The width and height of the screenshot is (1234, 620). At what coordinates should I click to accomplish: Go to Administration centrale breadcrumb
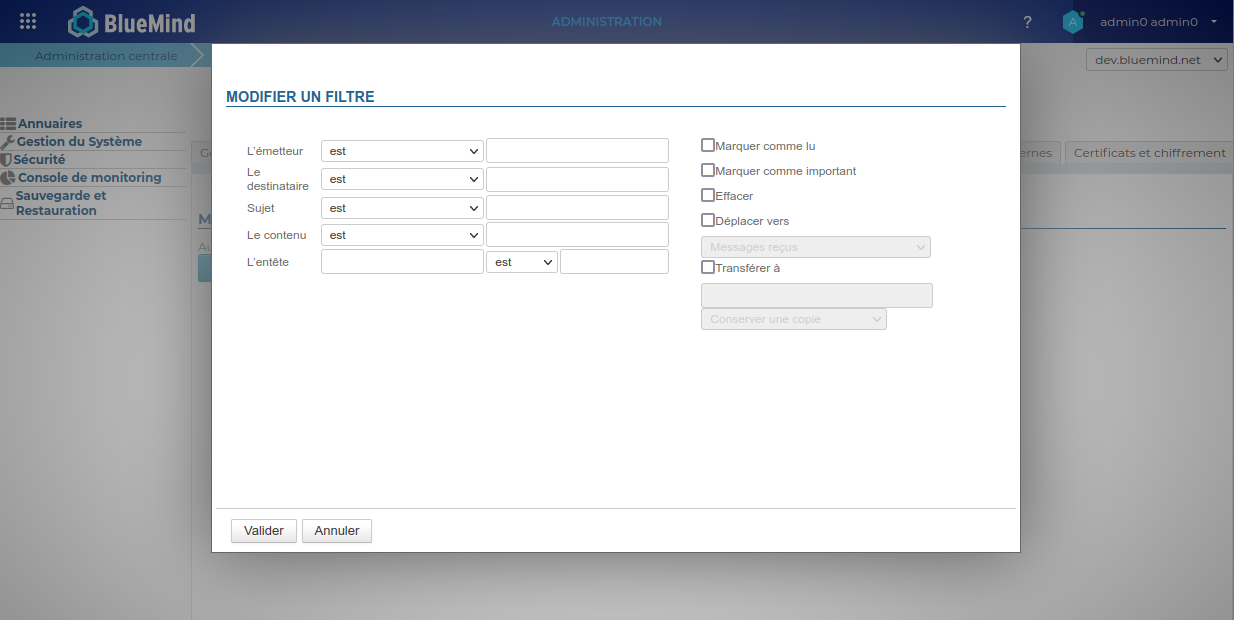[106, 56]
